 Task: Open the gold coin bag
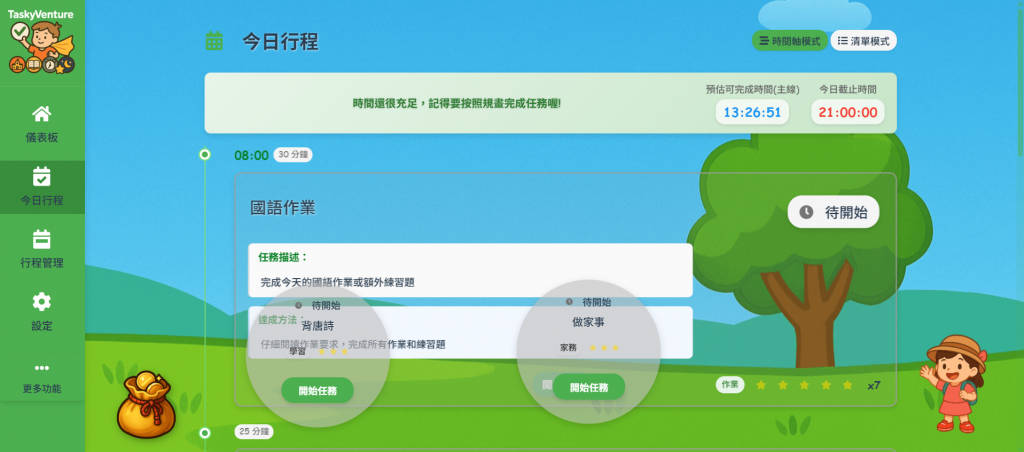146,404
